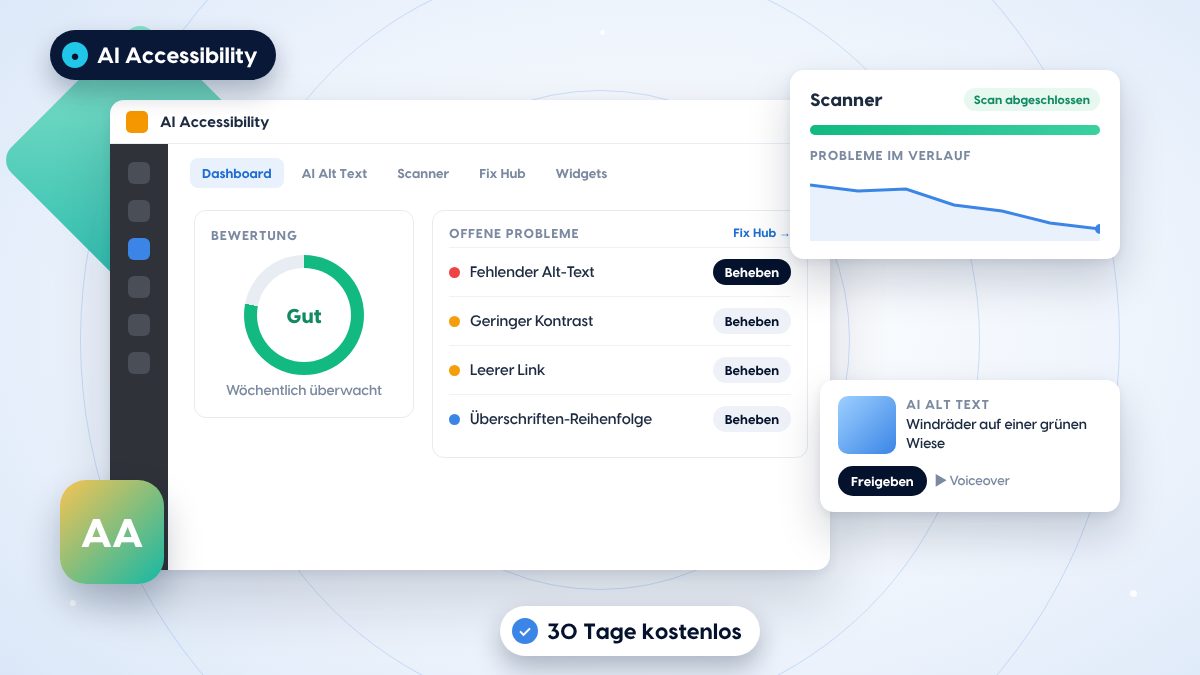Click the large AA gradient app icon
1200x675 pixels.
pos(112,532)
